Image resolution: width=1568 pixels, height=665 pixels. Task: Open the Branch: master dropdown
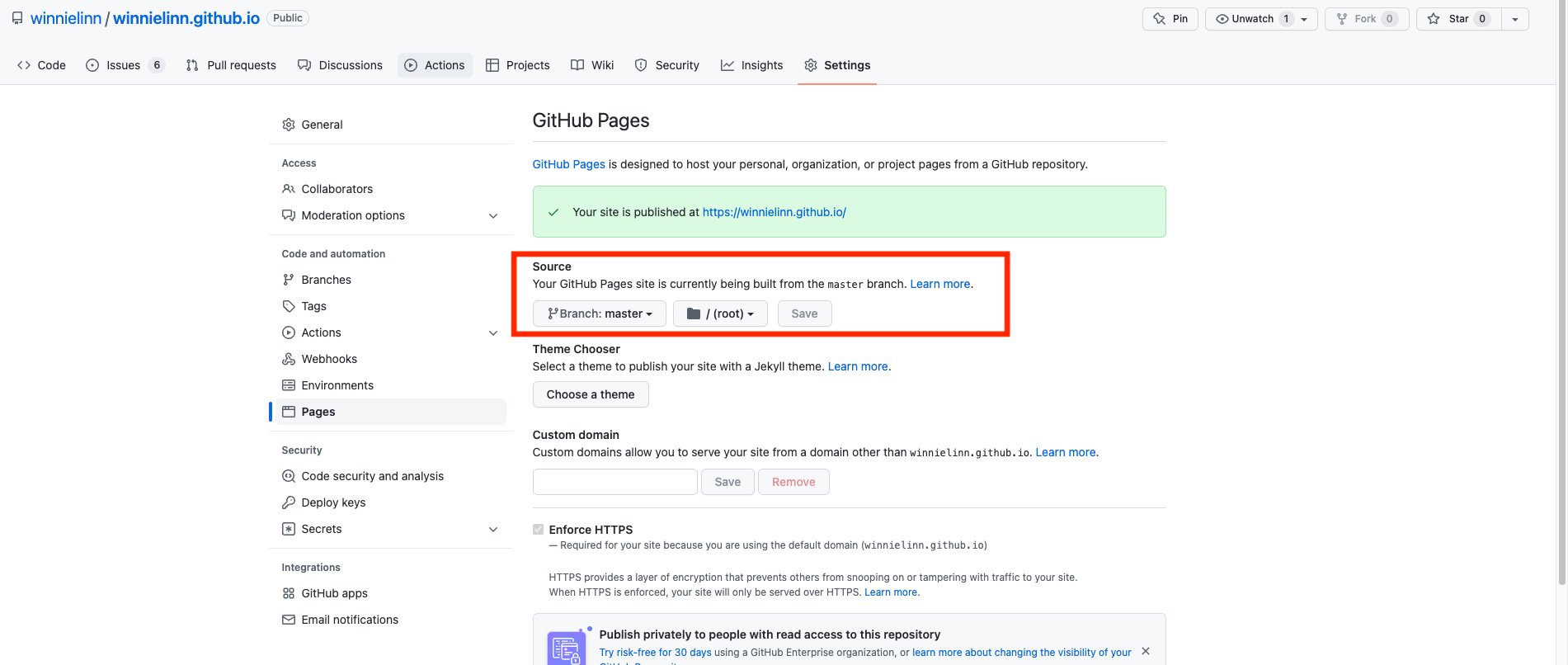point(599,314)
